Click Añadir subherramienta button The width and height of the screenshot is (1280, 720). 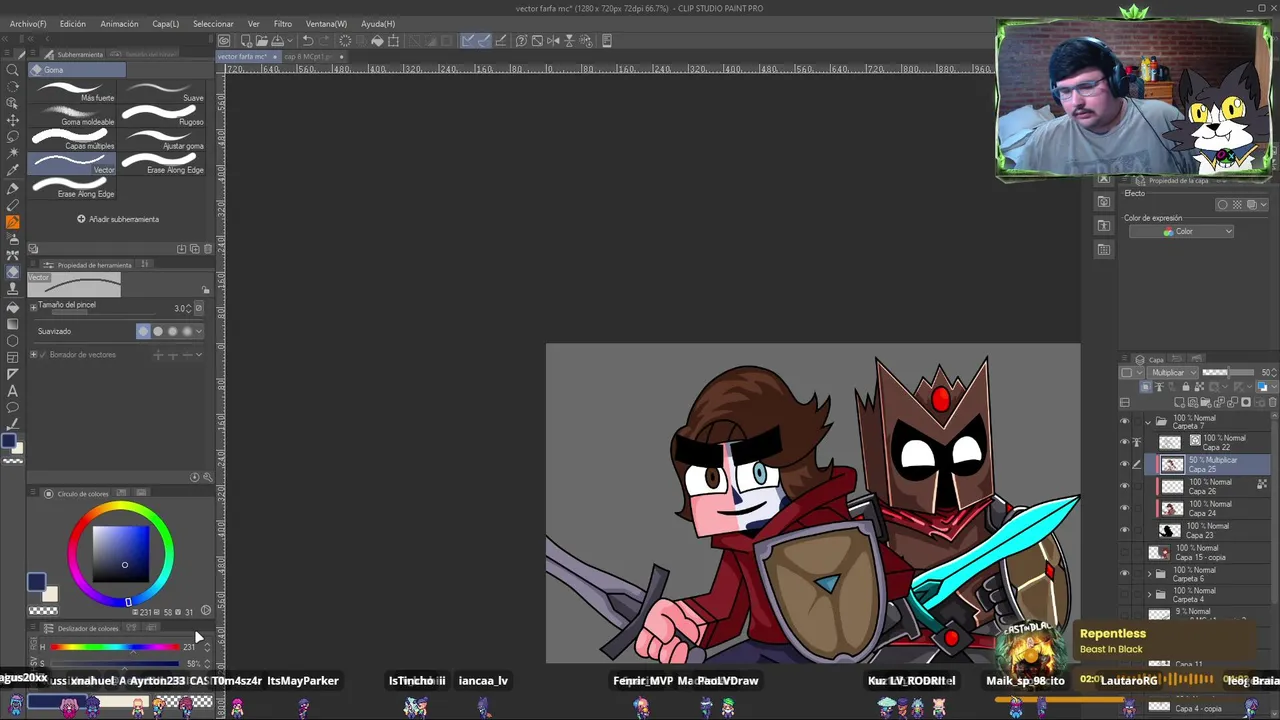tap(118, 219)
